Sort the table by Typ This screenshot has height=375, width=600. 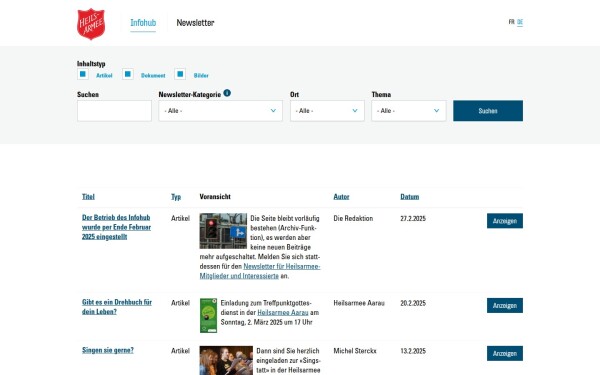point(176,197)
